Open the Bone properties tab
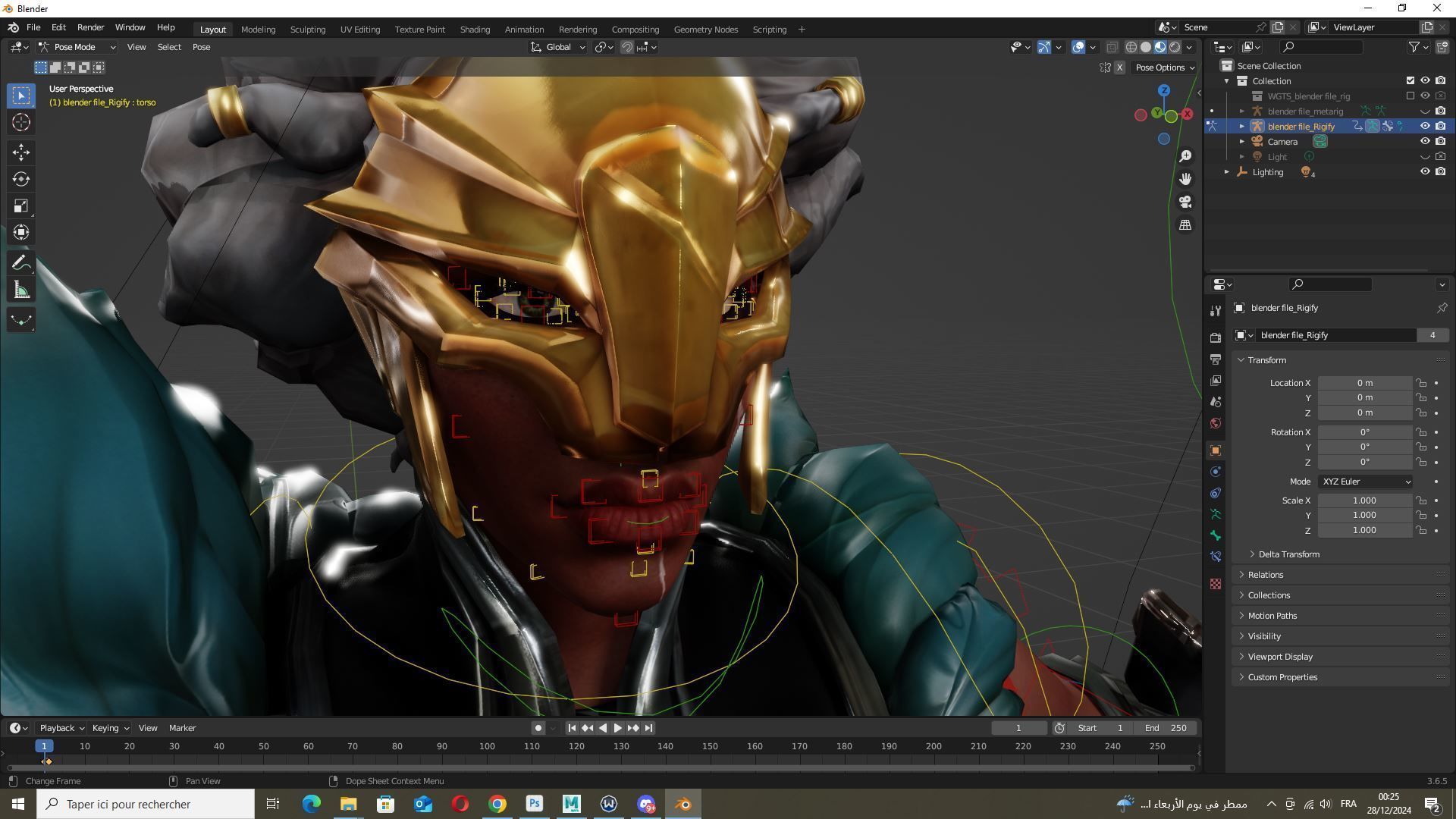Image resolution: width=1456 pixels, height=819 pixels. [x=1216, y=535]
